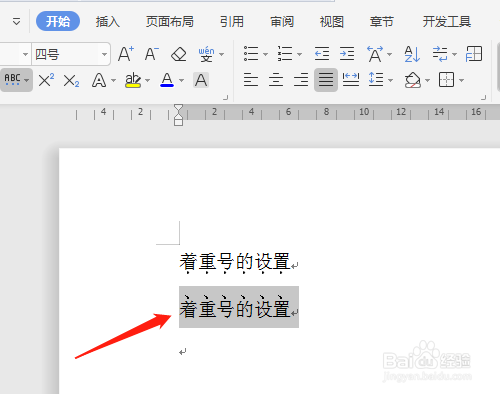Expand the borders dropdown arrow
This screenshot has height=394, width=500.
[461, 80]
